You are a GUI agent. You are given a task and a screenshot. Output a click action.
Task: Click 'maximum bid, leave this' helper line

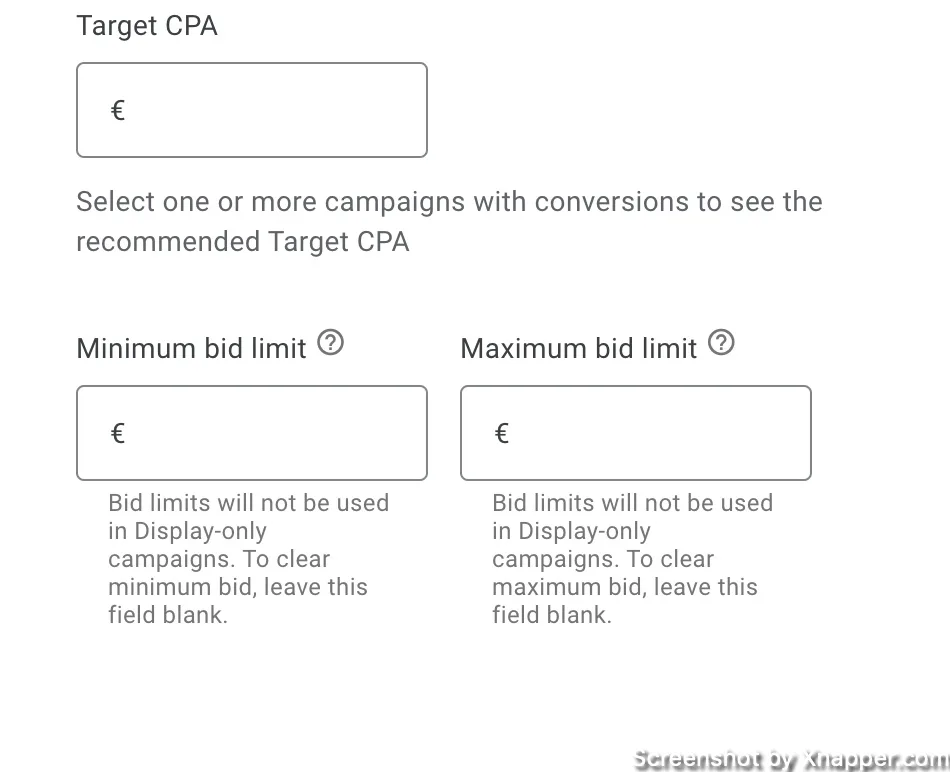625,587
